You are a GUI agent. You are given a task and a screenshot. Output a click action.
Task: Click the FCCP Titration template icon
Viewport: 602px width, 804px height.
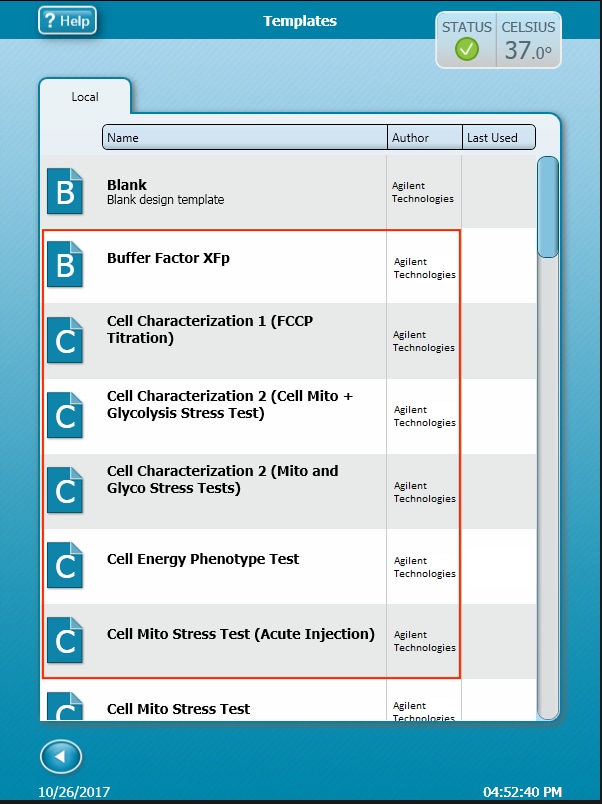pyautogui.click(x=66, y=340)
